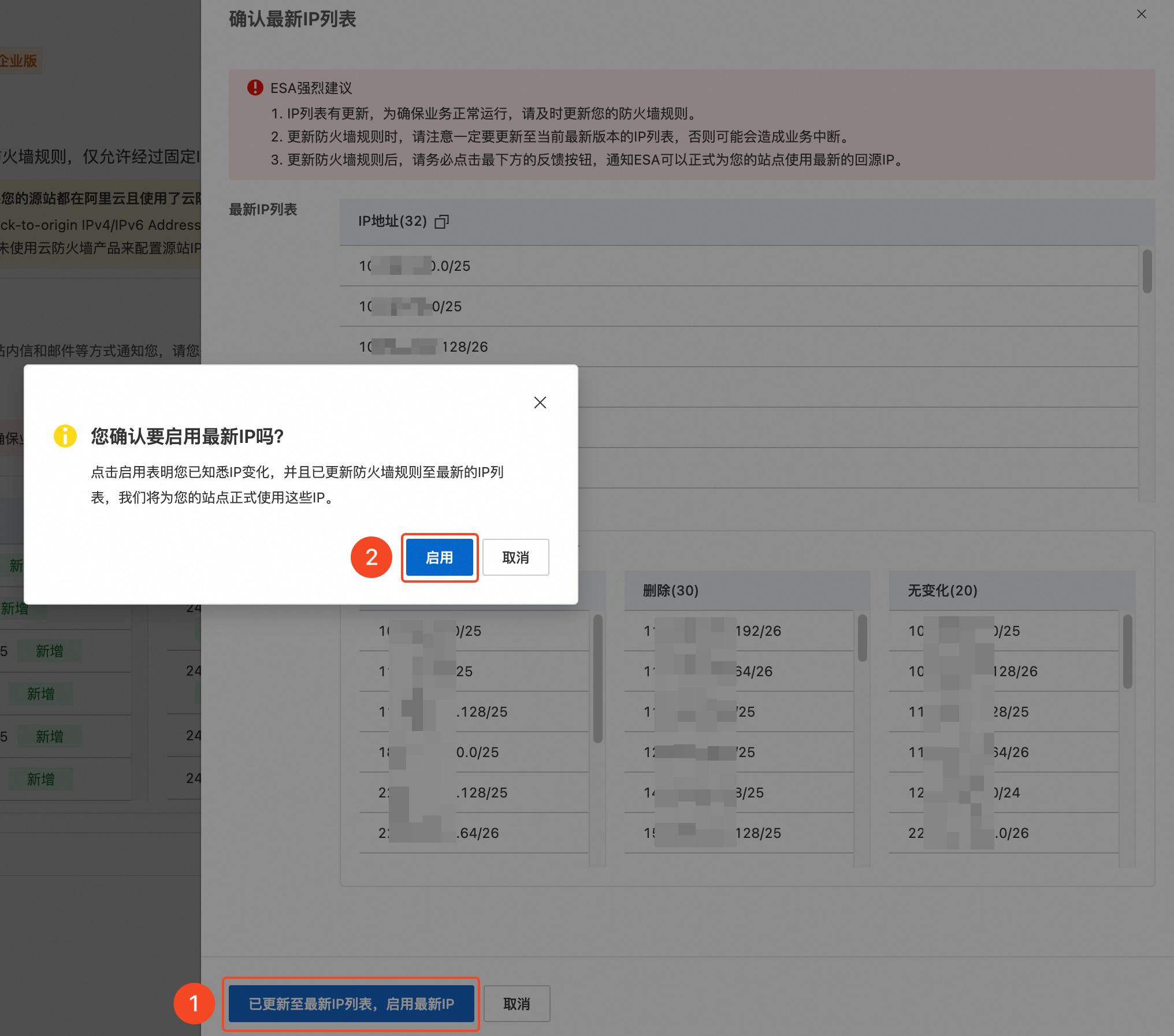1174x1036 pixels.
Task: Click 已更新至最新IP列表，启用最新IP button
Action: tap(351, 1004)
